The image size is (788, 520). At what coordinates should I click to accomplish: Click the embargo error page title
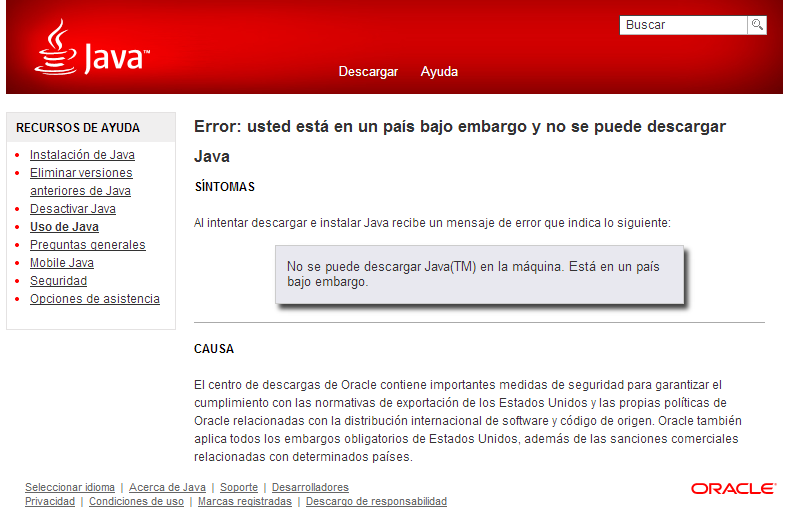460,141
